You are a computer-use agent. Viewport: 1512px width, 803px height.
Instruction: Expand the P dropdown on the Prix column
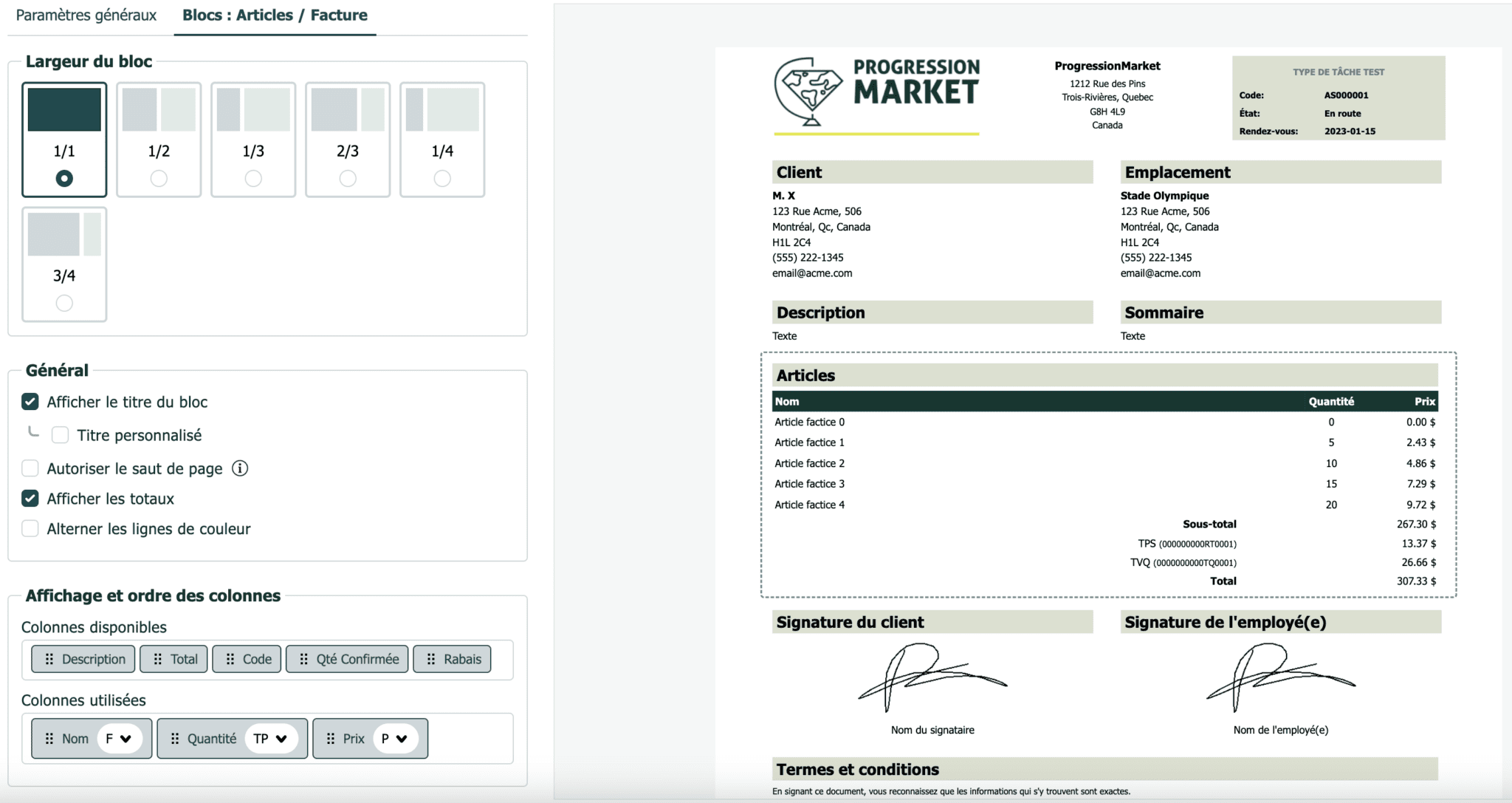coord(396,739)
